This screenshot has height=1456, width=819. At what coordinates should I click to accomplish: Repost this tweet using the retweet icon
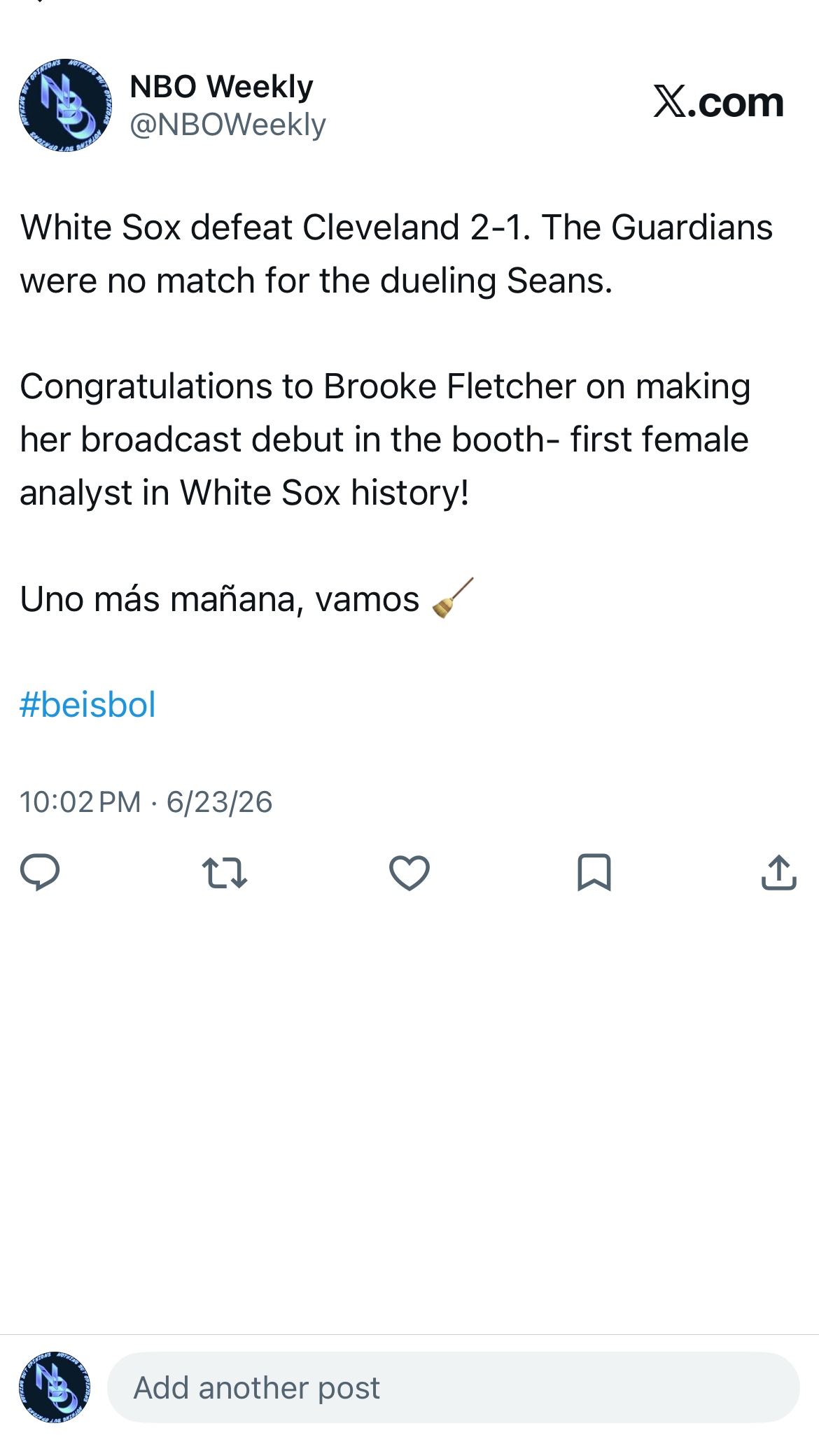(x=225, y=873)
